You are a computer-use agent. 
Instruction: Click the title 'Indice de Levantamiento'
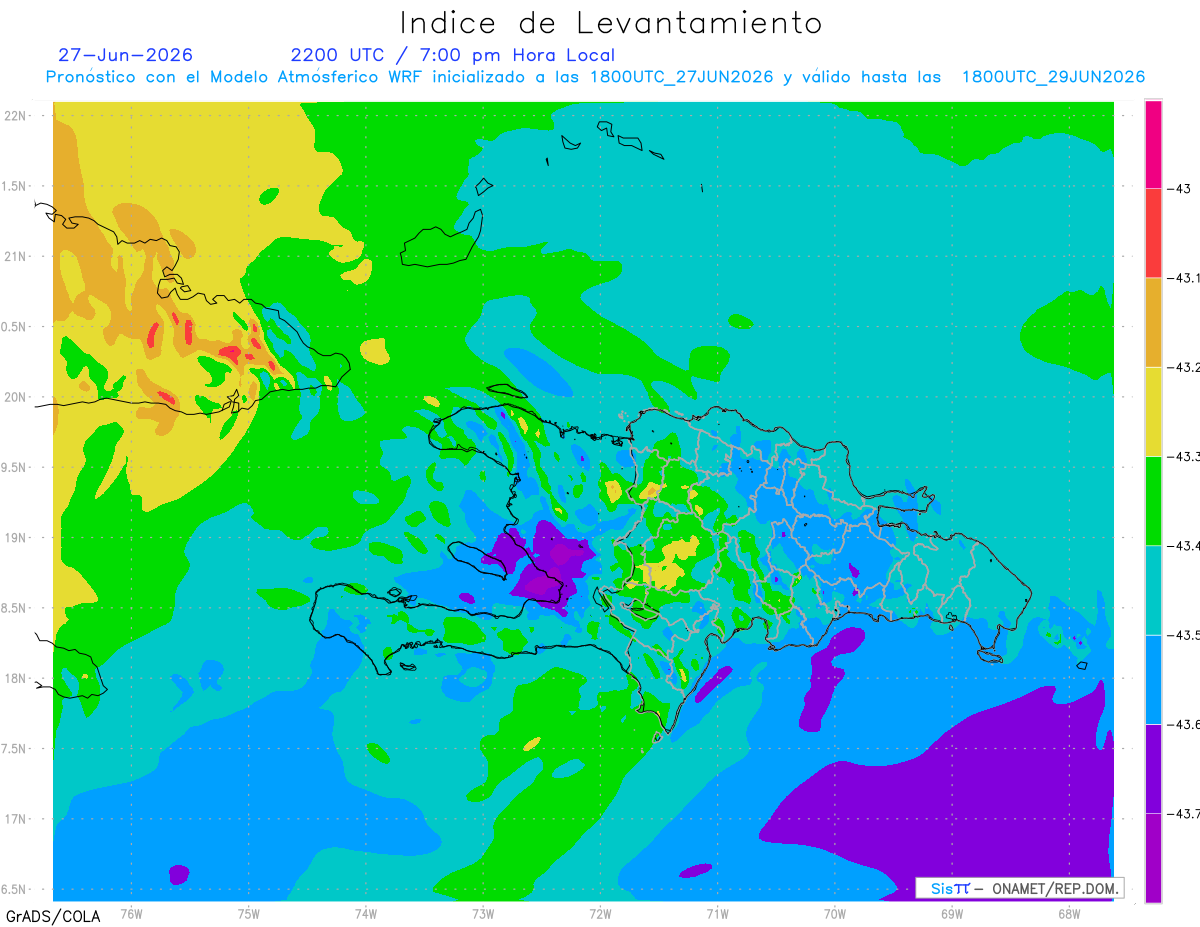pos(611,23)
